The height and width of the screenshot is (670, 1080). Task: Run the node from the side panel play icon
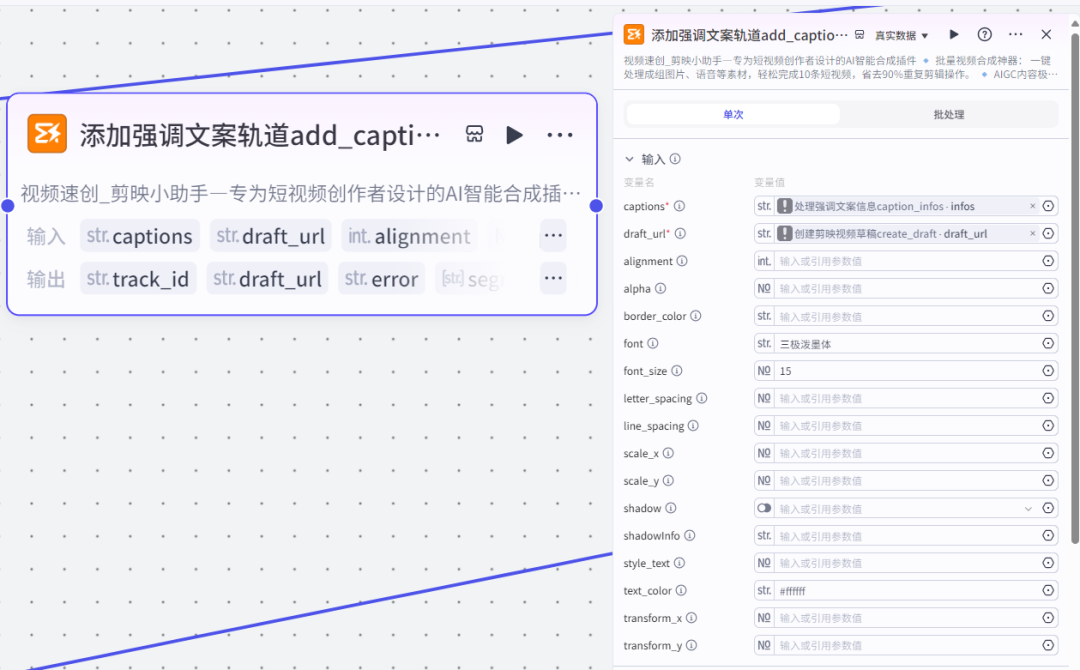pyautogui.click(x=954, y=34)
